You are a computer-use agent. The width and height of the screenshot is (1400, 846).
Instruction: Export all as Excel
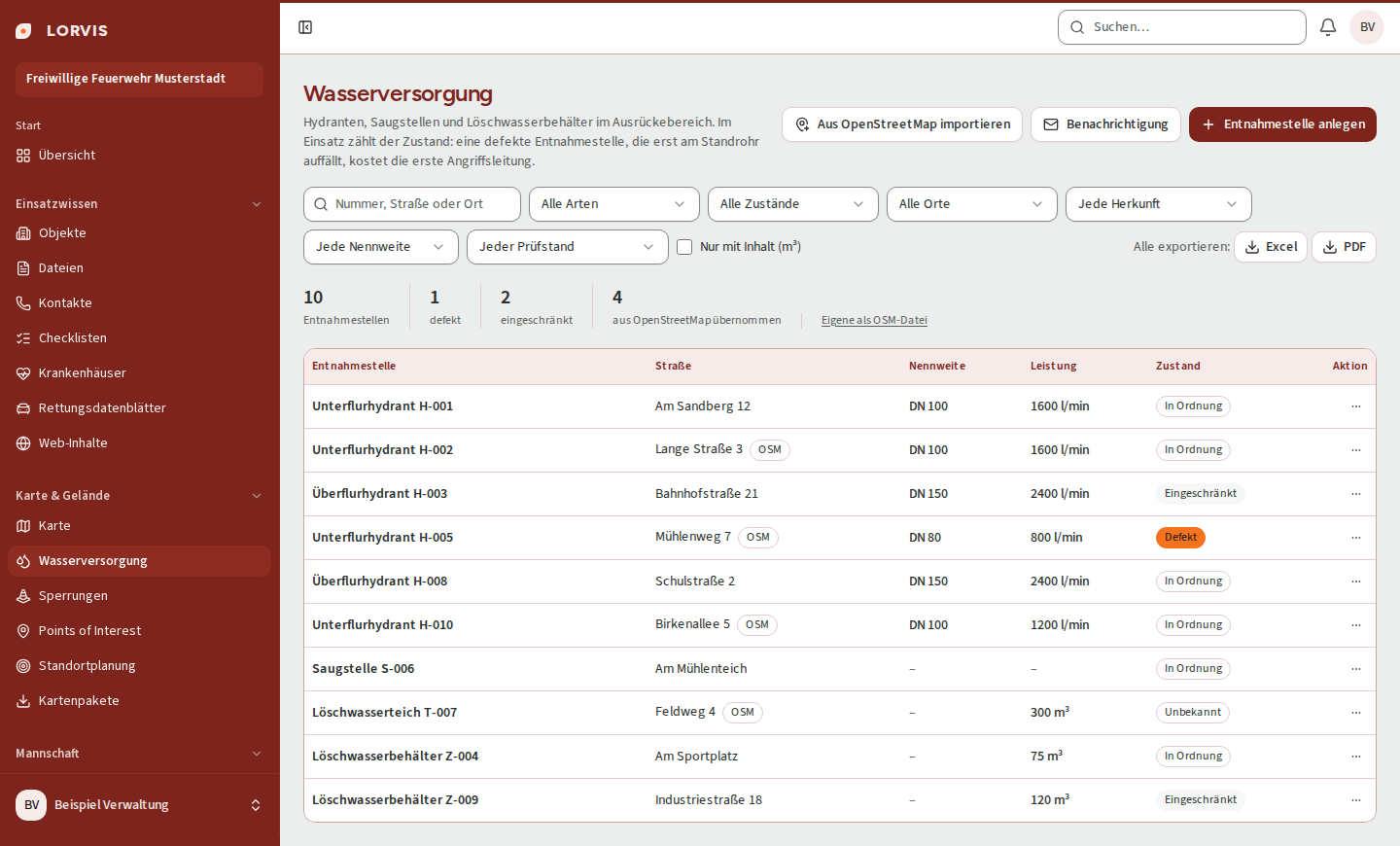coord(1271,247)
